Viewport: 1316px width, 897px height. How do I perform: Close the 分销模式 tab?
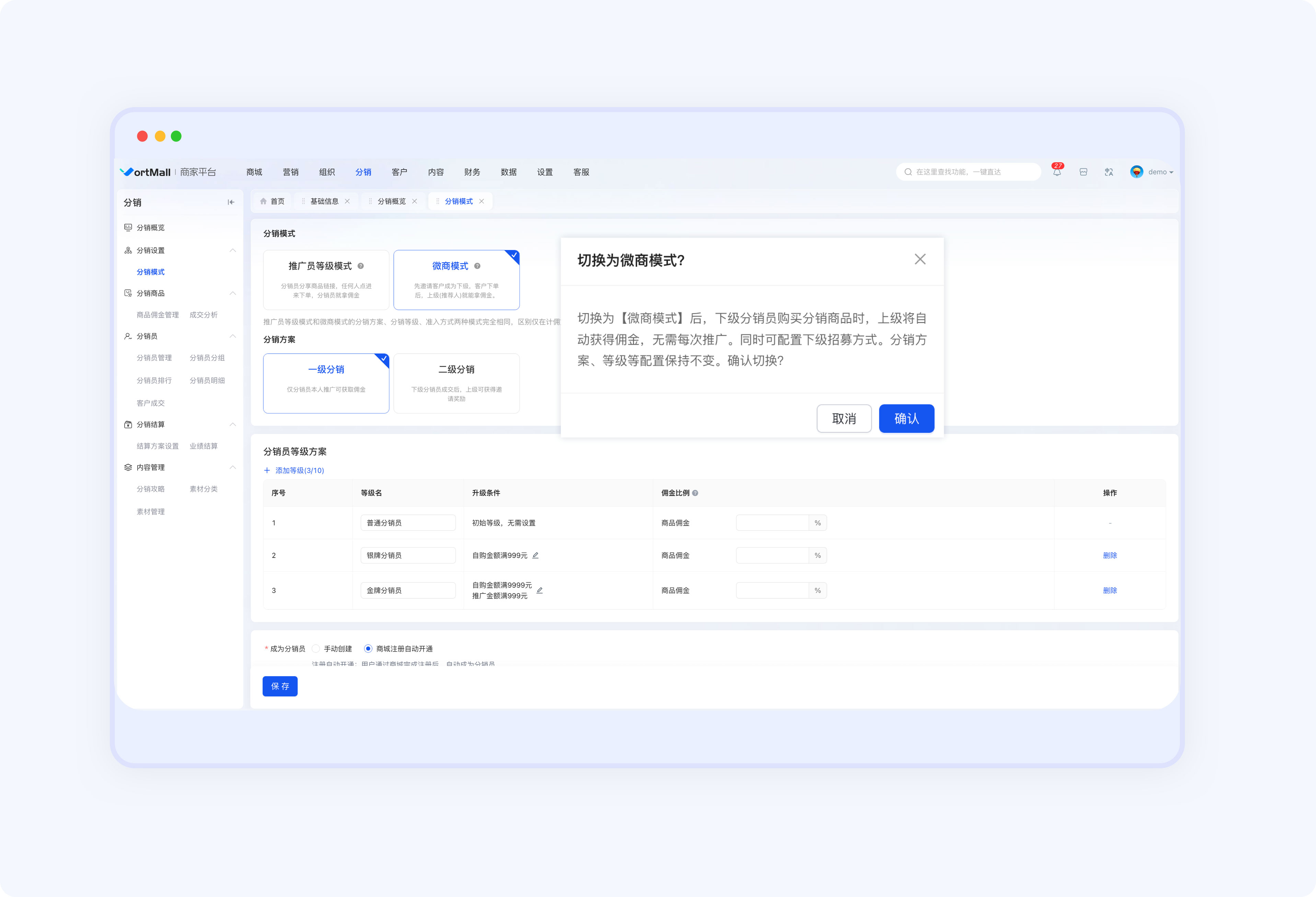[x=481, y=202]
